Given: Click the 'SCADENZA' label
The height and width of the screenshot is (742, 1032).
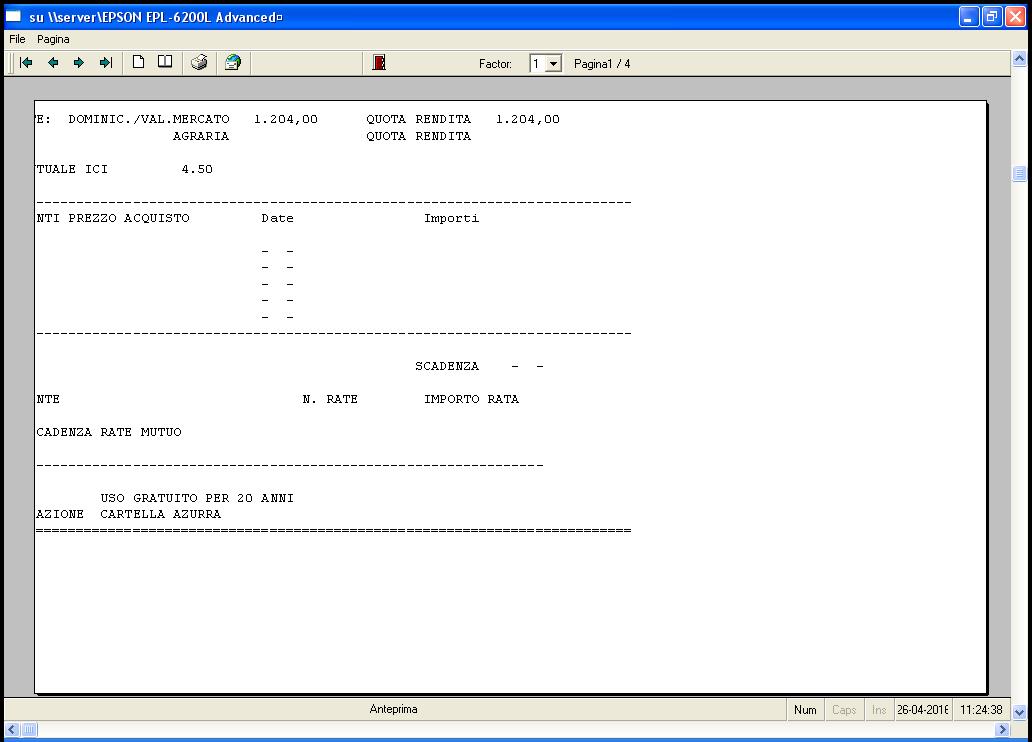Looking at the screenshot, I should click(447, 366).
